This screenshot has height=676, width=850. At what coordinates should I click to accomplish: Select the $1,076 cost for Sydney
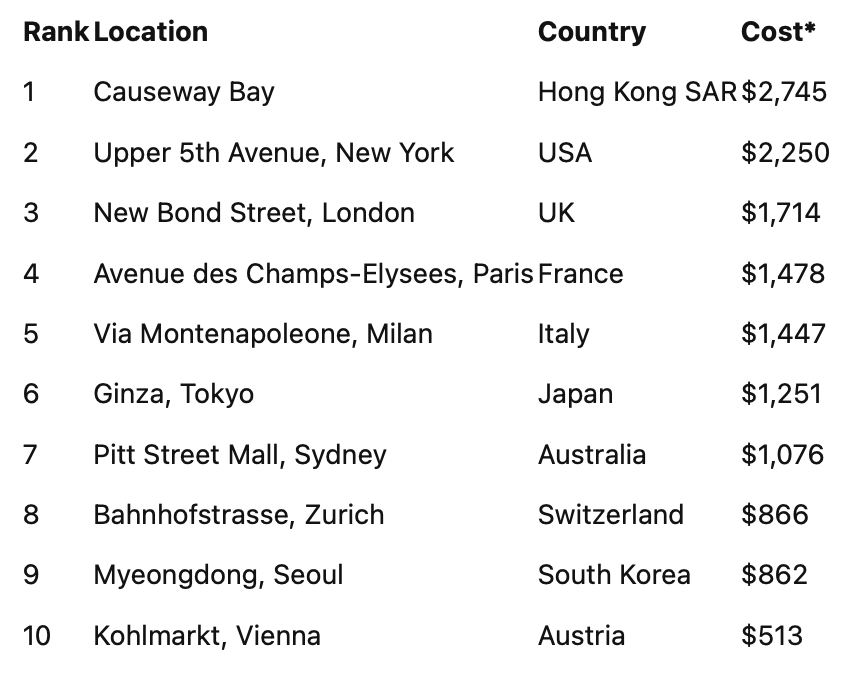pos(782,455)
